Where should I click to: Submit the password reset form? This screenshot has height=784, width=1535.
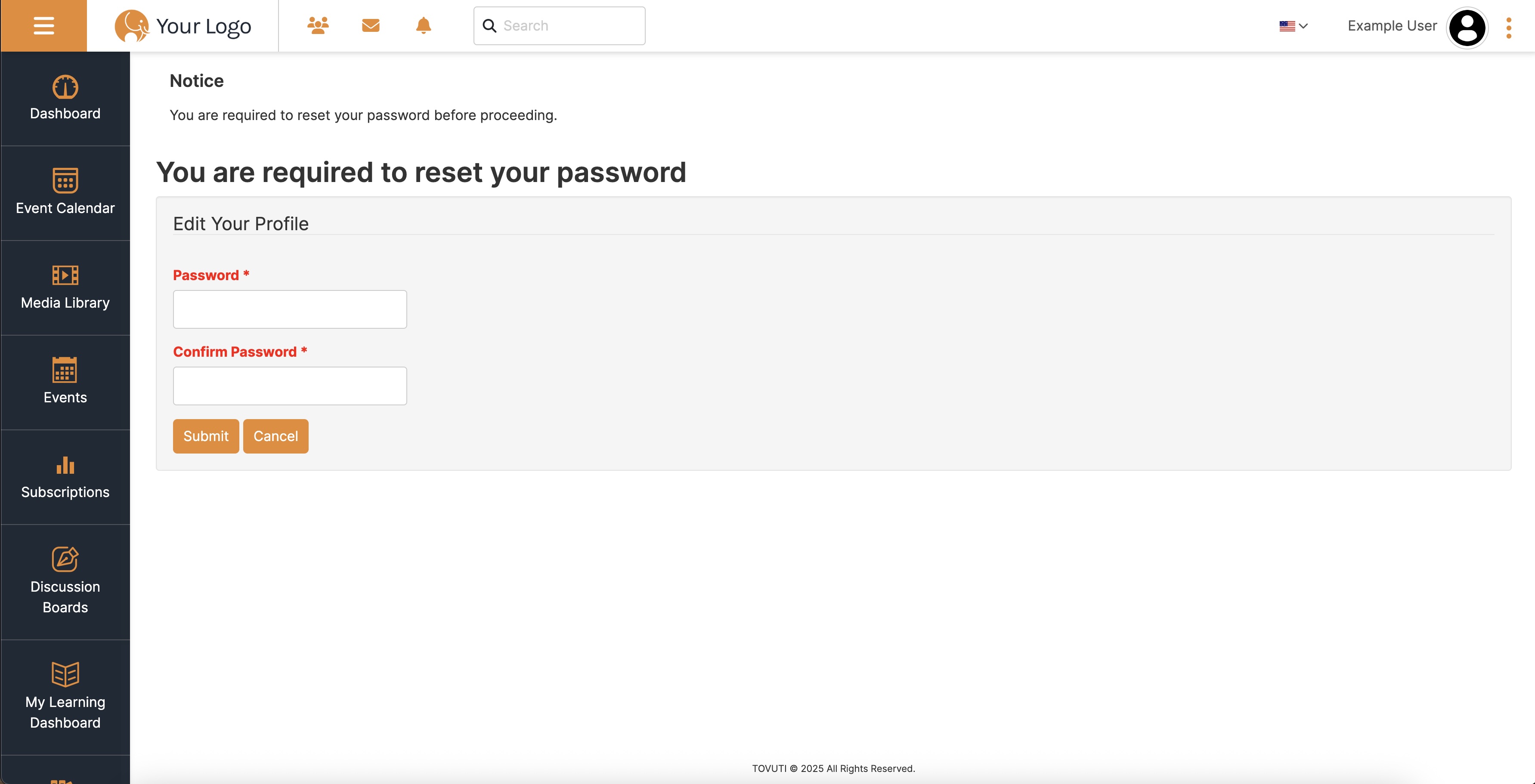click(x=206, y=435)
